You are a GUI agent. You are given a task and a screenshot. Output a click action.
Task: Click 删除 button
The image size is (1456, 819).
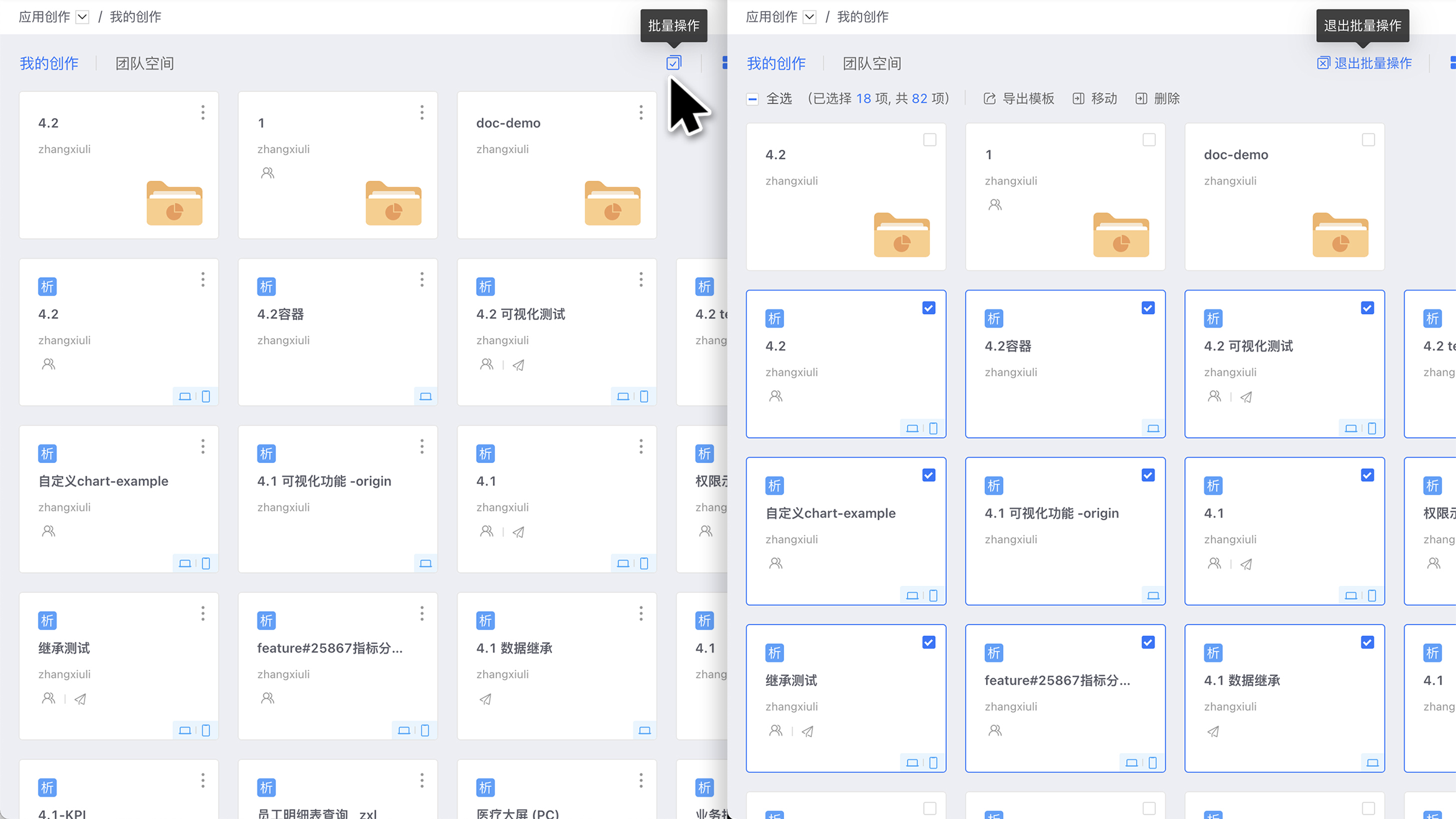[x=1158, y=99]
